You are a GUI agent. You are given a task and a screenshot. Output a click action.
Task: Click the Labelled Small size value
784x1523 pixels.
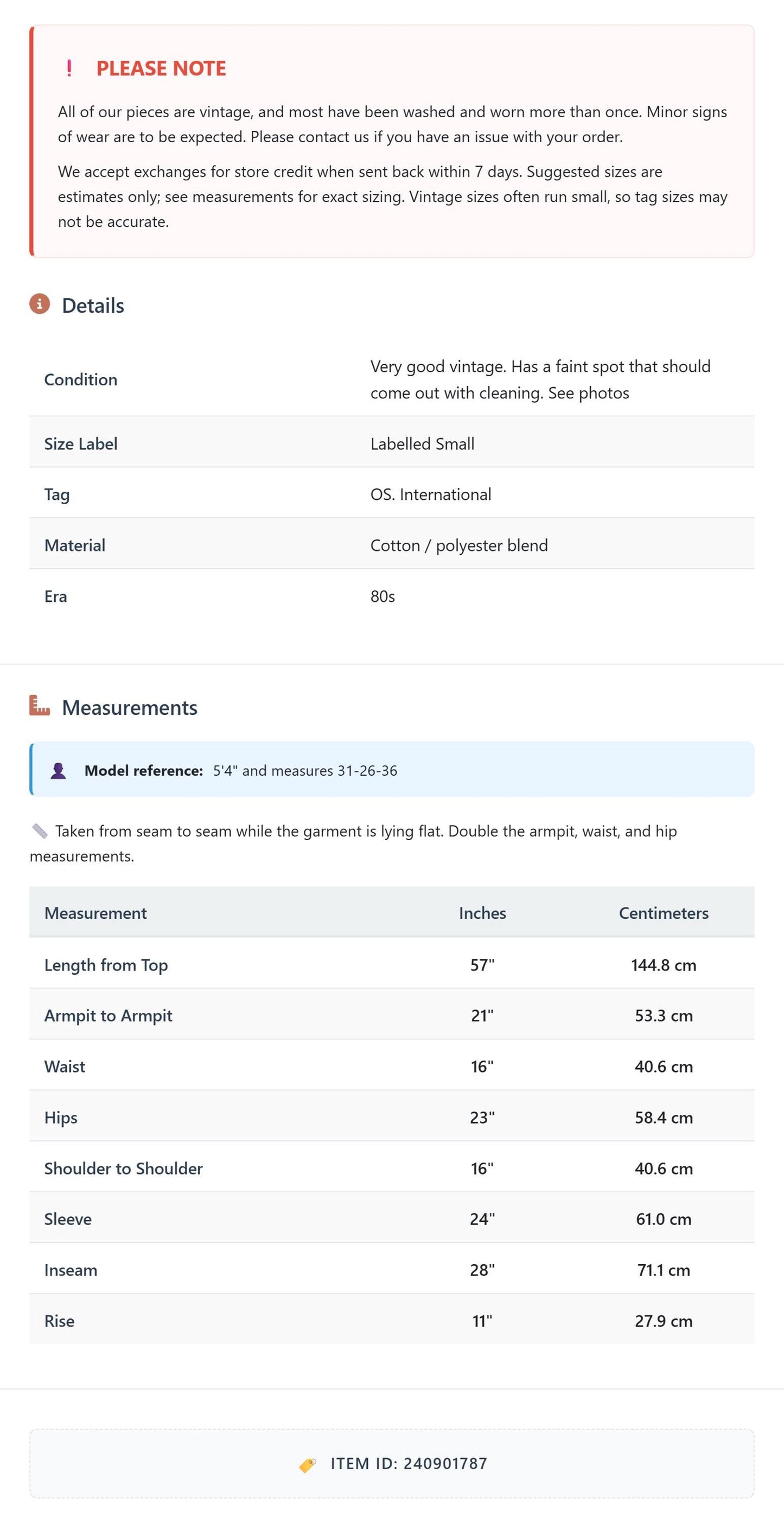coord(423,443)
